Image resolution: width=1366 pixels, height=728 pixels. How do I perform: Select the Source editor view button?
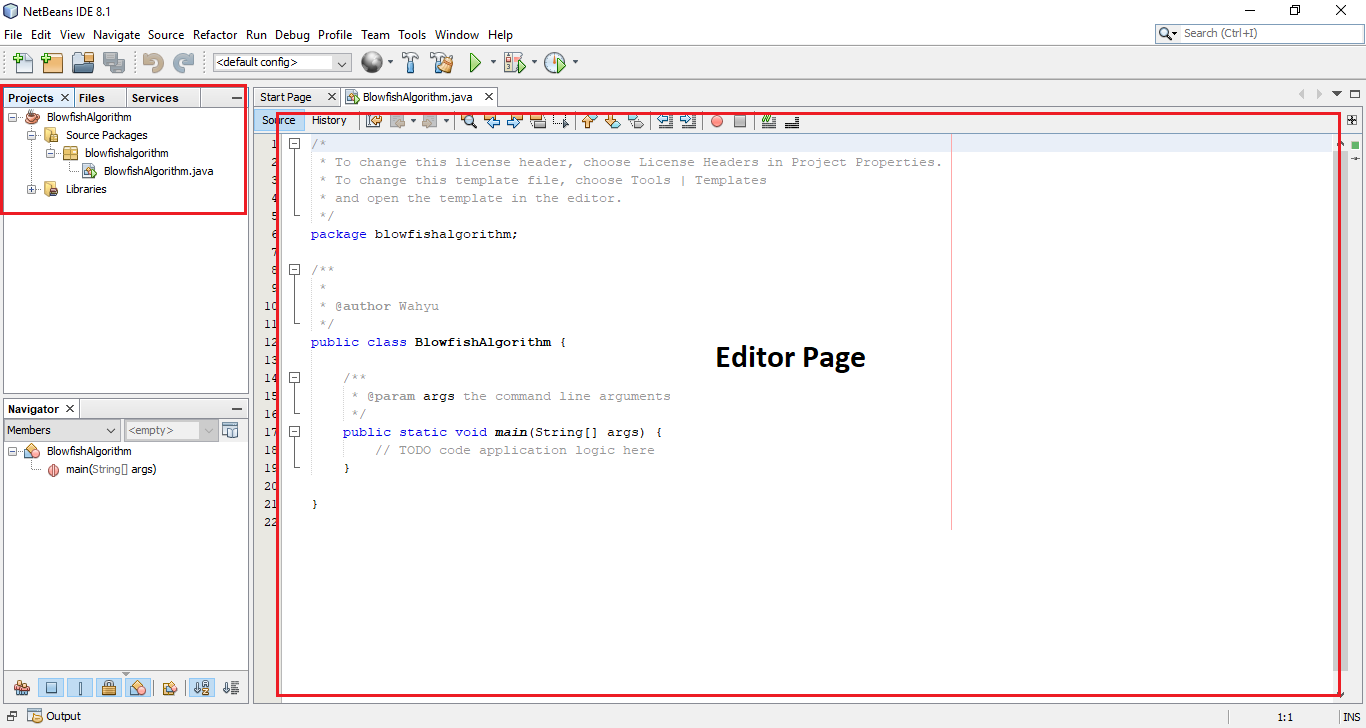pyautogui.click(x=279, y=121)
